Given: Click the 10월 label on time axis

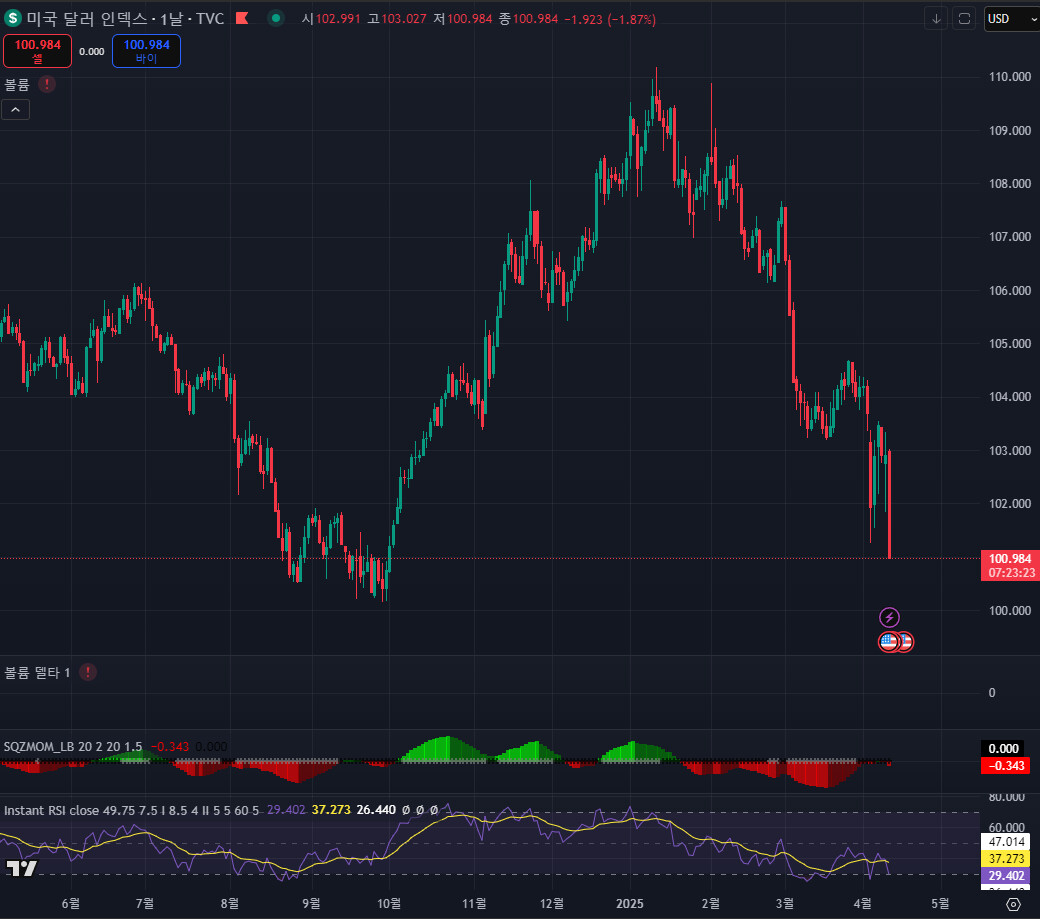Looking at the screenshot, I should (389, 904).
